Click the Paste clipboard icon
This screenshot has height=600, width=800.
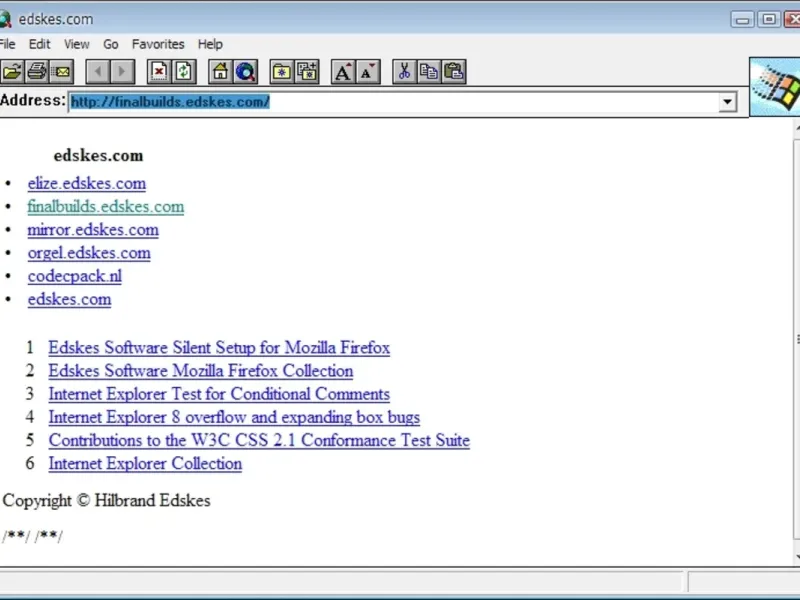[454, 71]
